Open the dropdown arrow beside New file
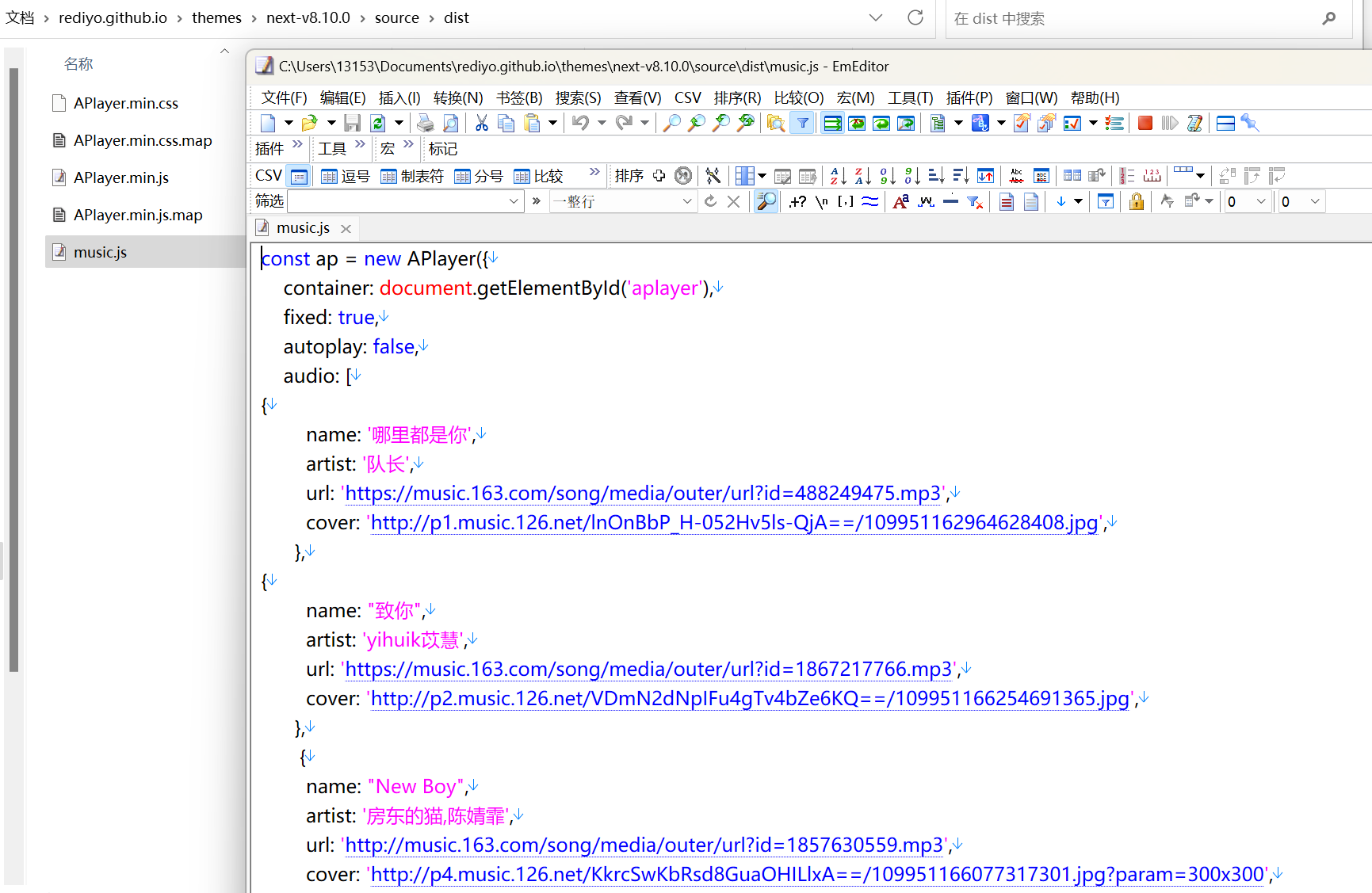 (289, 123)
